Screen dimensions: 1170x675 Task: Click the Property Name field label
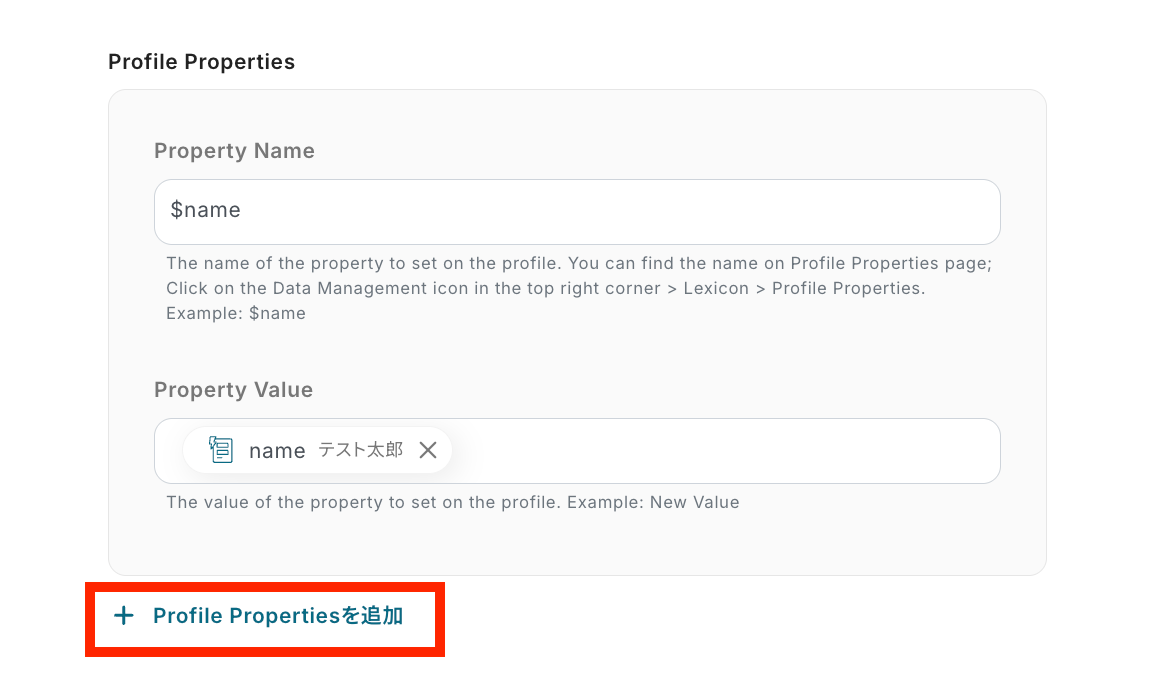[x=234, y=151]
